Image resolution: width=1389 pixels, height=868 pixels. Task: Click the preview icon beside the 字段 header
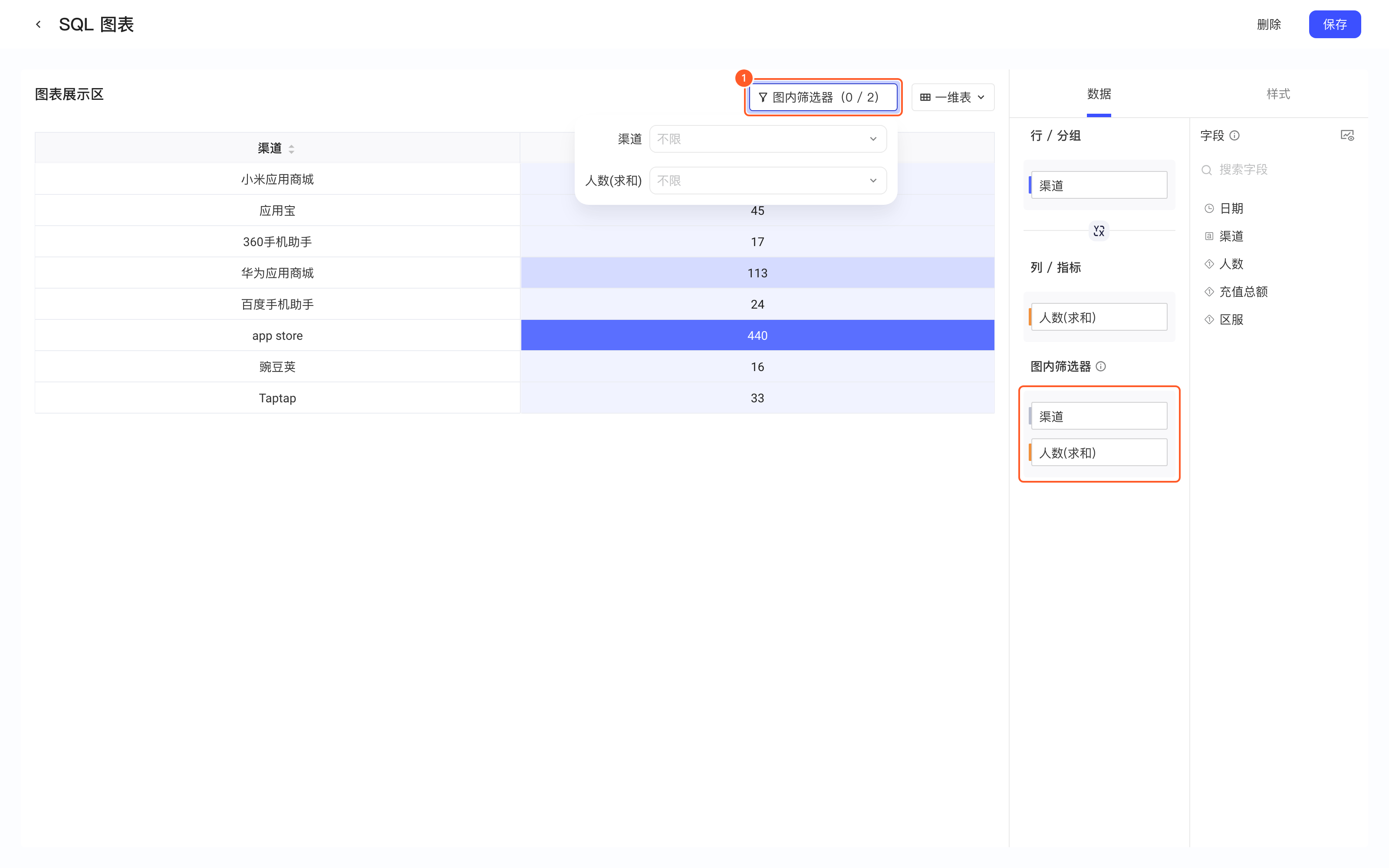(1347, 135)
